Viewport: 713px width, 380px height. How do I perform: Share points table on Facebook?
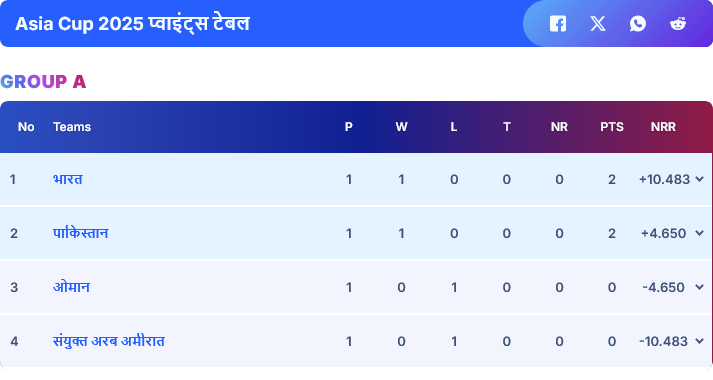click(x=558, y=24)
